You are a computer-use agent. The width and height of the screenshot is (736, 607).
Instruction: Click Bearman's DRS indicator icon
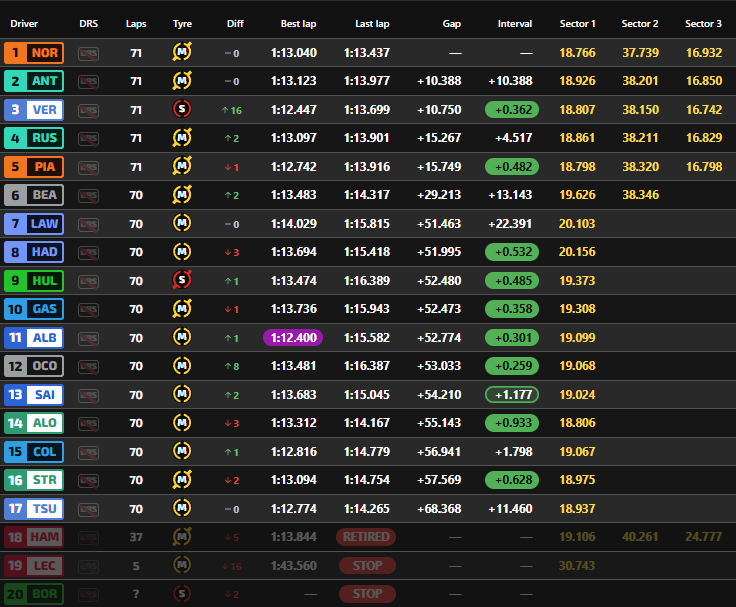click(89, 195)
